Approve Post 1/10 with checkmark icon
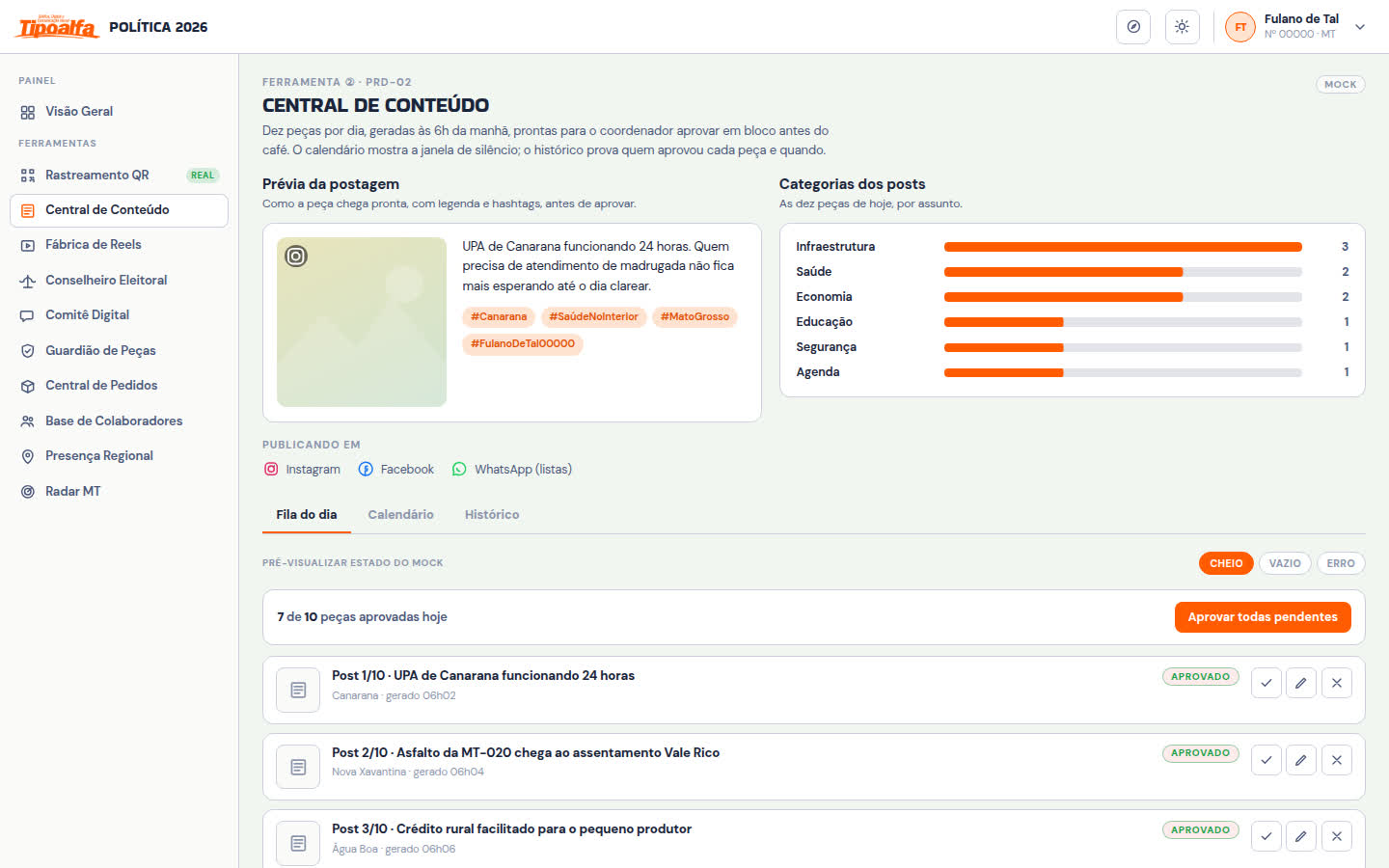Image resolution: width=1389 pixels, height=868 pixels. (x=1266, y=684)
